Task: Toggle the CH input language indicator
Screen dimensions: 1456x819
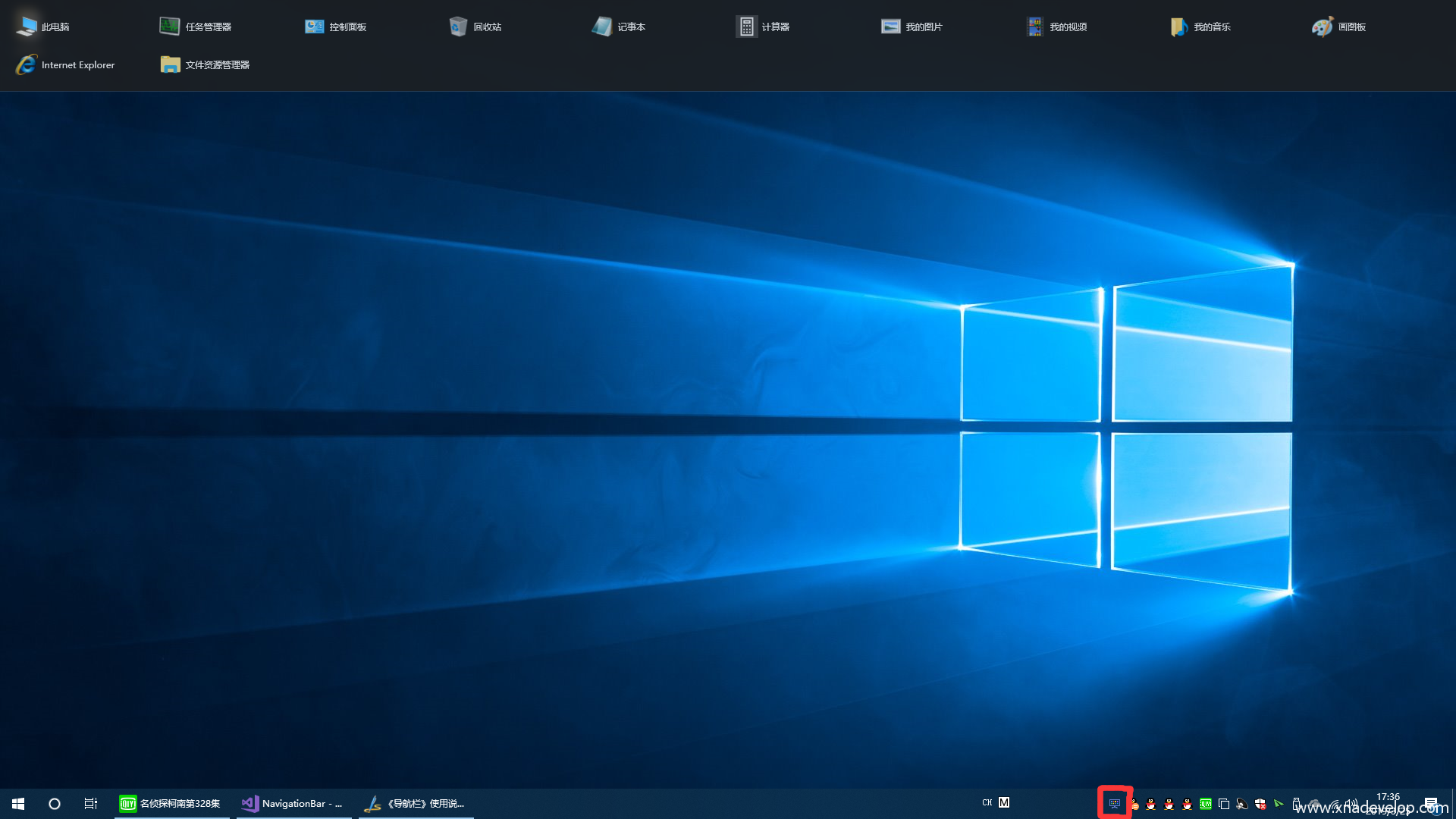Action: point(987,802)
